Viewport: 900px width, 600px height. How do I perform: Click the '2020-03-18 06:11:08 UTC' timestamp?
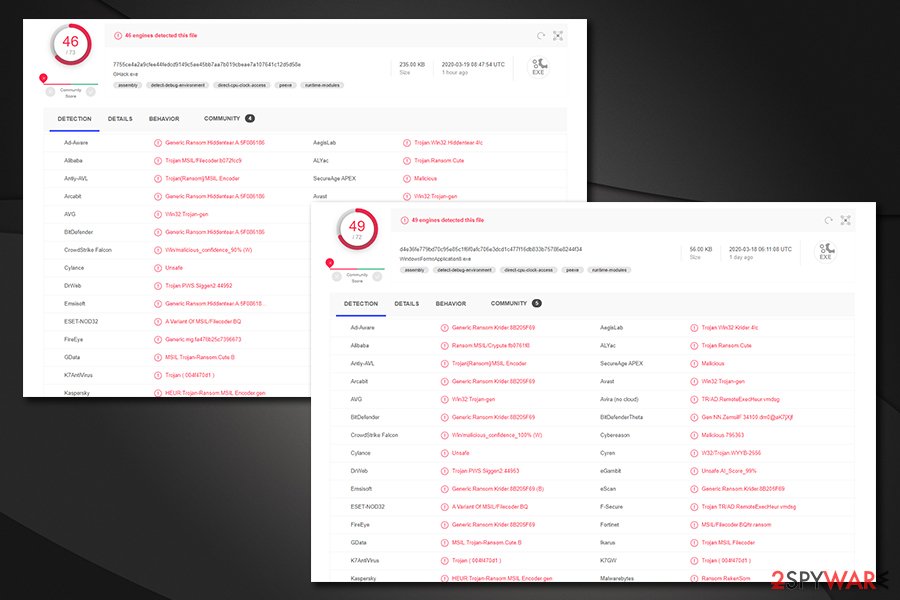(760, 250)
